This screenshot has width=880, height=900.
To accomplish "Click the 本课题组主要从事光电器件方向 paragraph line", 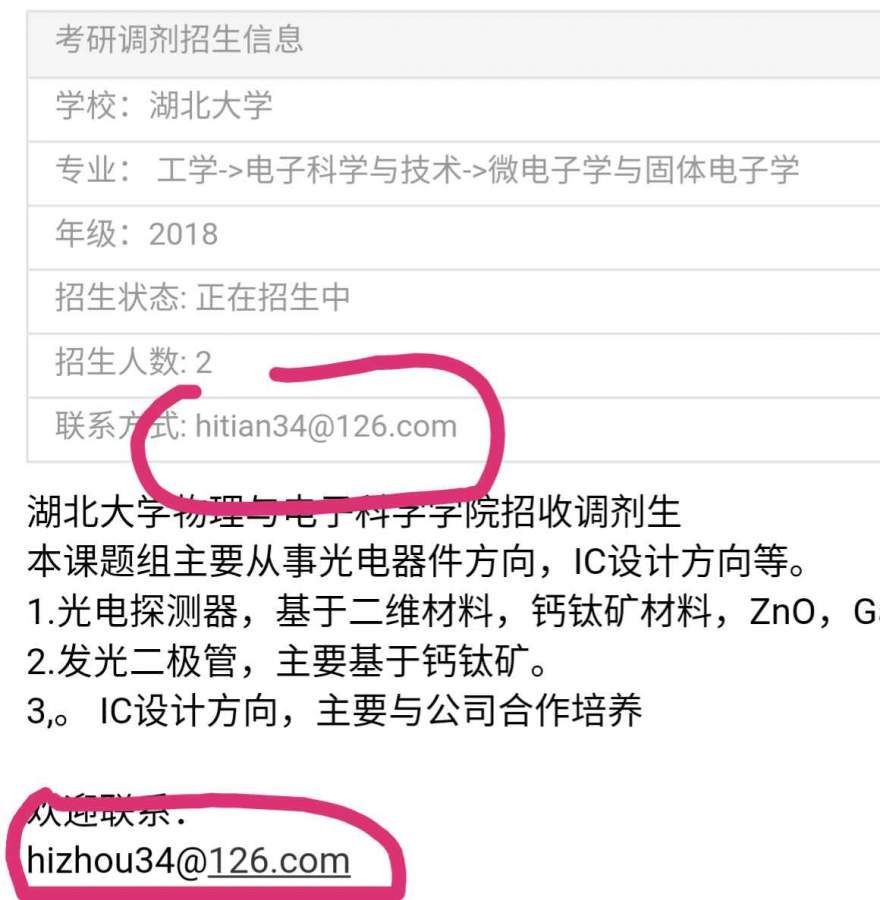I will click(x=416, y=561).
